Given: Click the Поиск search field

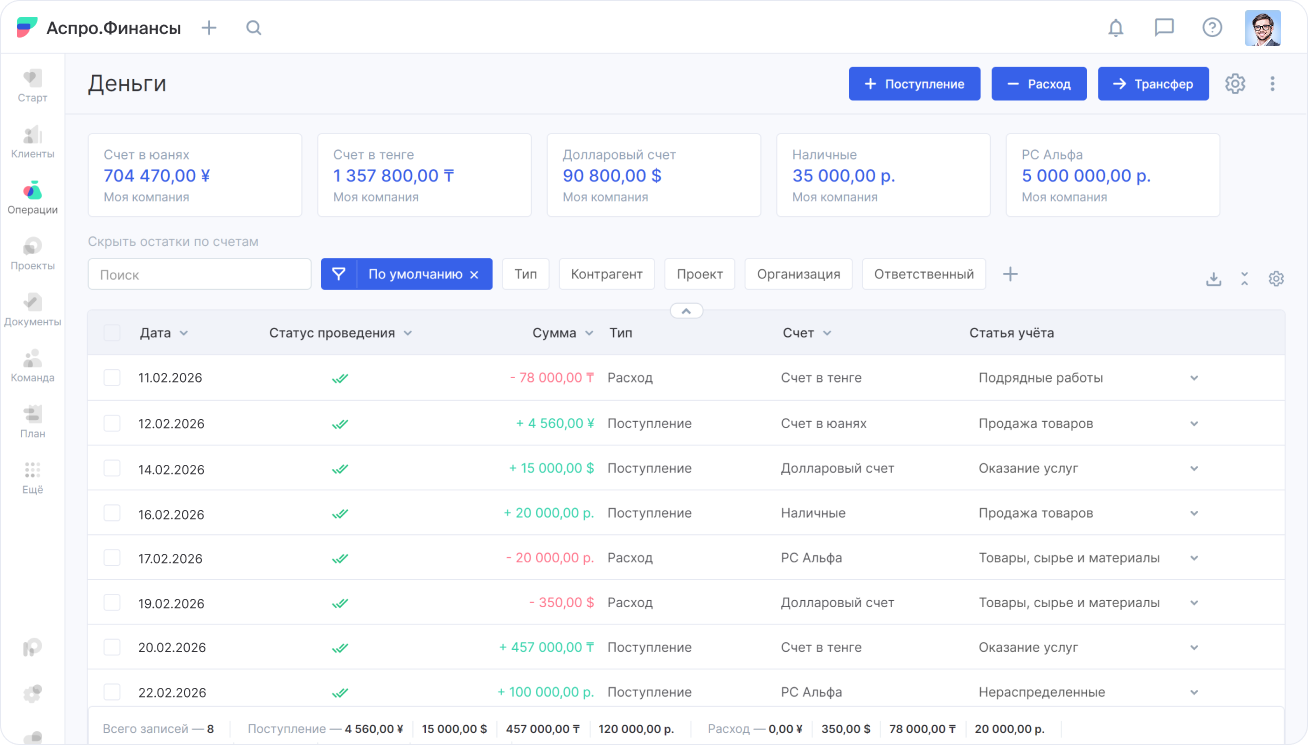Looking at the screenshot, I should [x=199, y=274].
